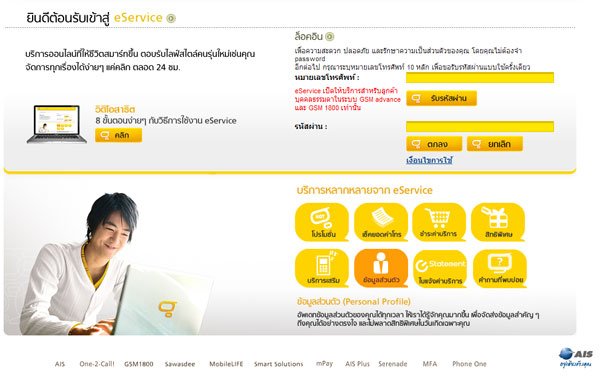Click the round bullet icon beside ล็อคอิน
The height and width of the screenshot is (379, 600).
(329, 37)
